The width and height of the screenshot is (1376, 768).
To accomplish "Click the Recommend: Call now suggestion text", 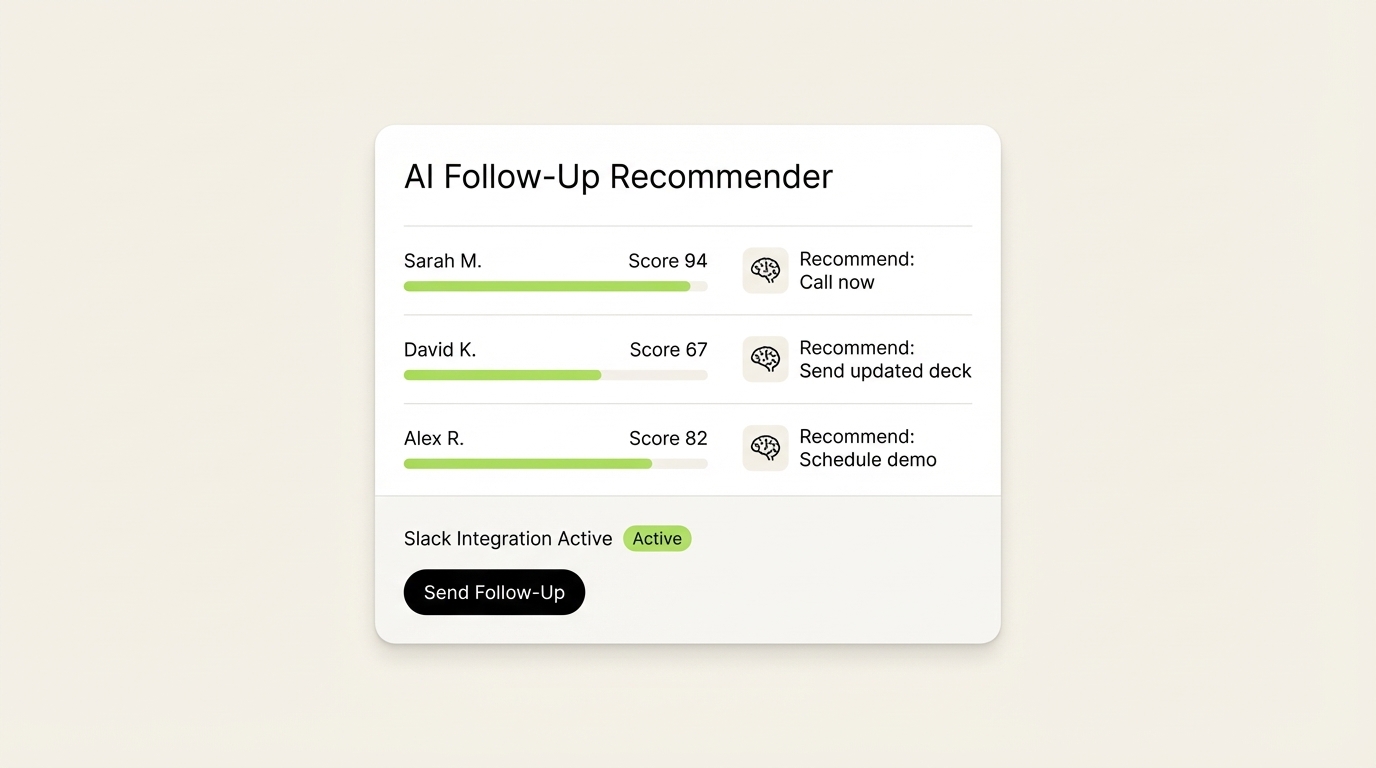I will tap(856, 270).
